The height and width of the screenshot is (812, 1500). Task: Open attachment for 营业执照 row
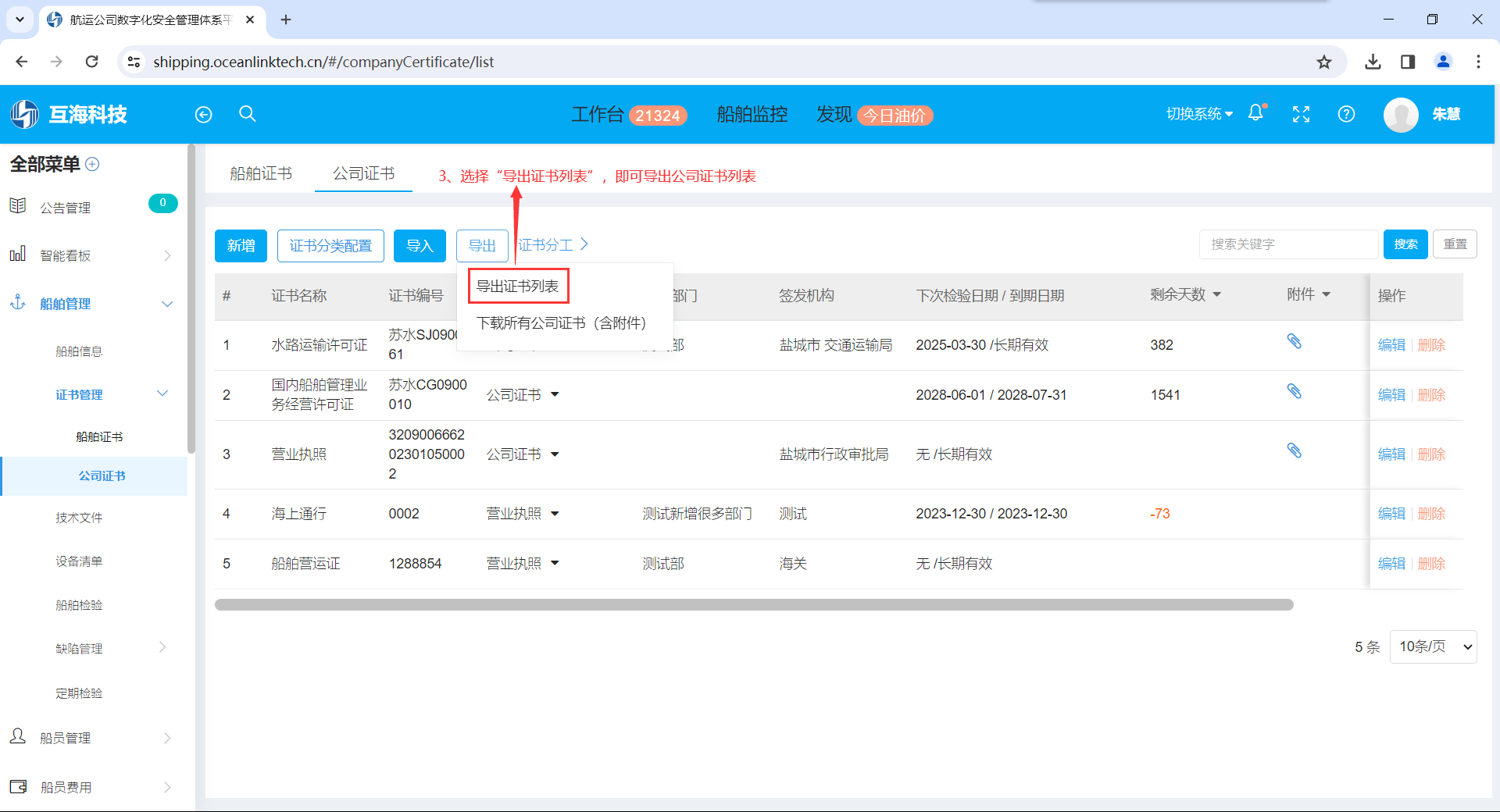(x=1295, y=451)
